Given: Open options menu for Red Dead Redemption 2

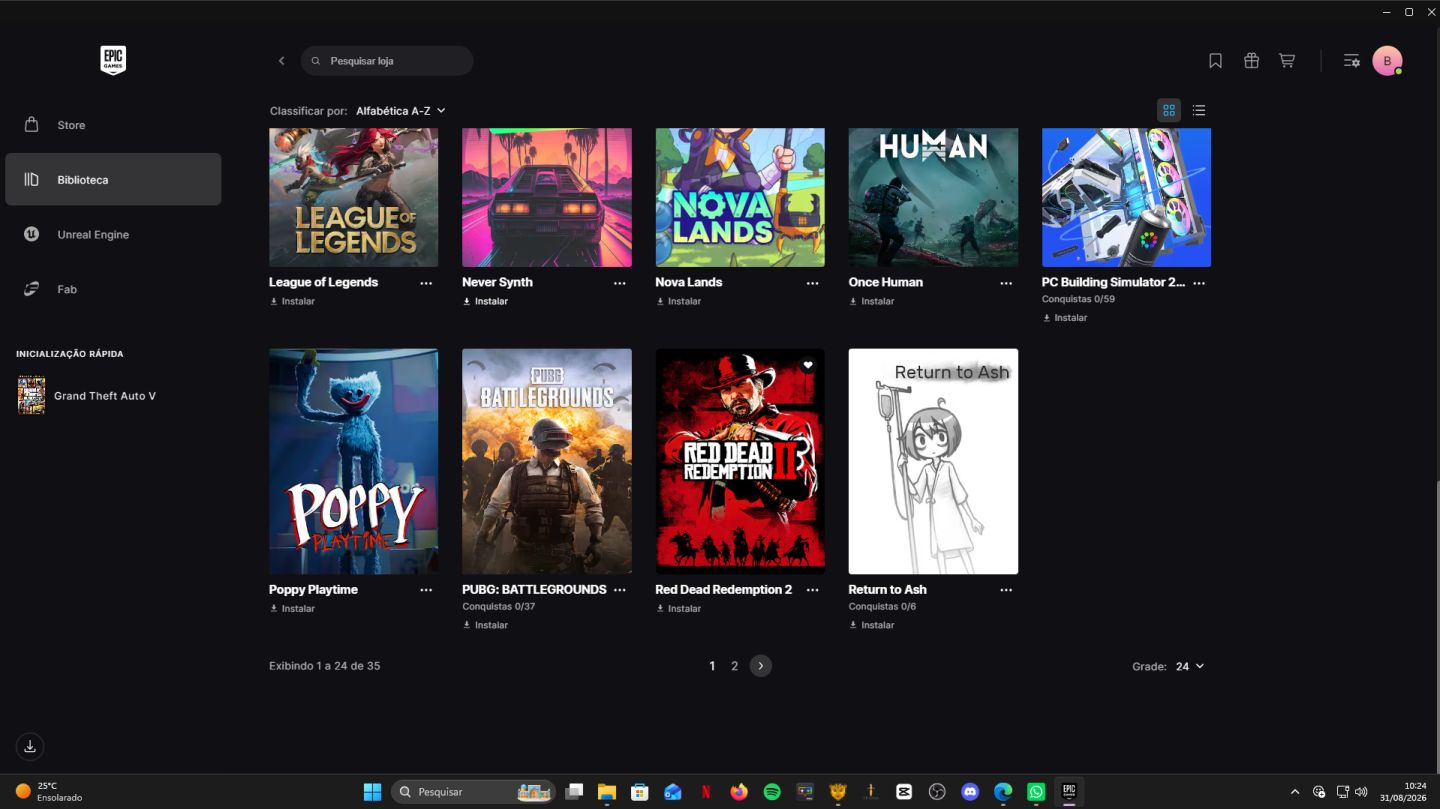Looking at the screenshot, I should coord(812,590).
